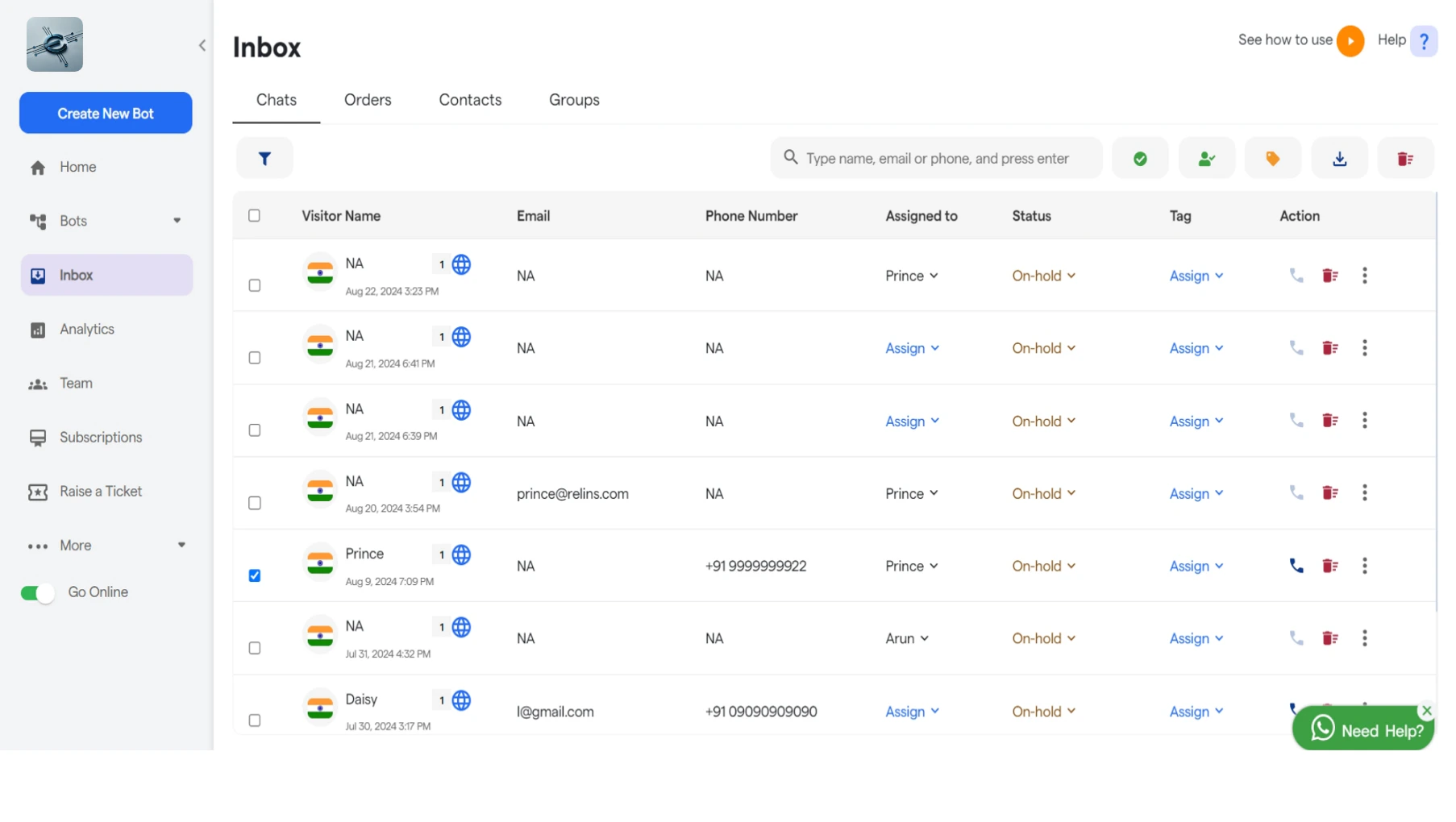Image resolution: width=1456 pixels, height=822 pixels.
Task: Delete the Jul 31, 2024 4:32 PM chat
Action: click(x=1330, y=638)
